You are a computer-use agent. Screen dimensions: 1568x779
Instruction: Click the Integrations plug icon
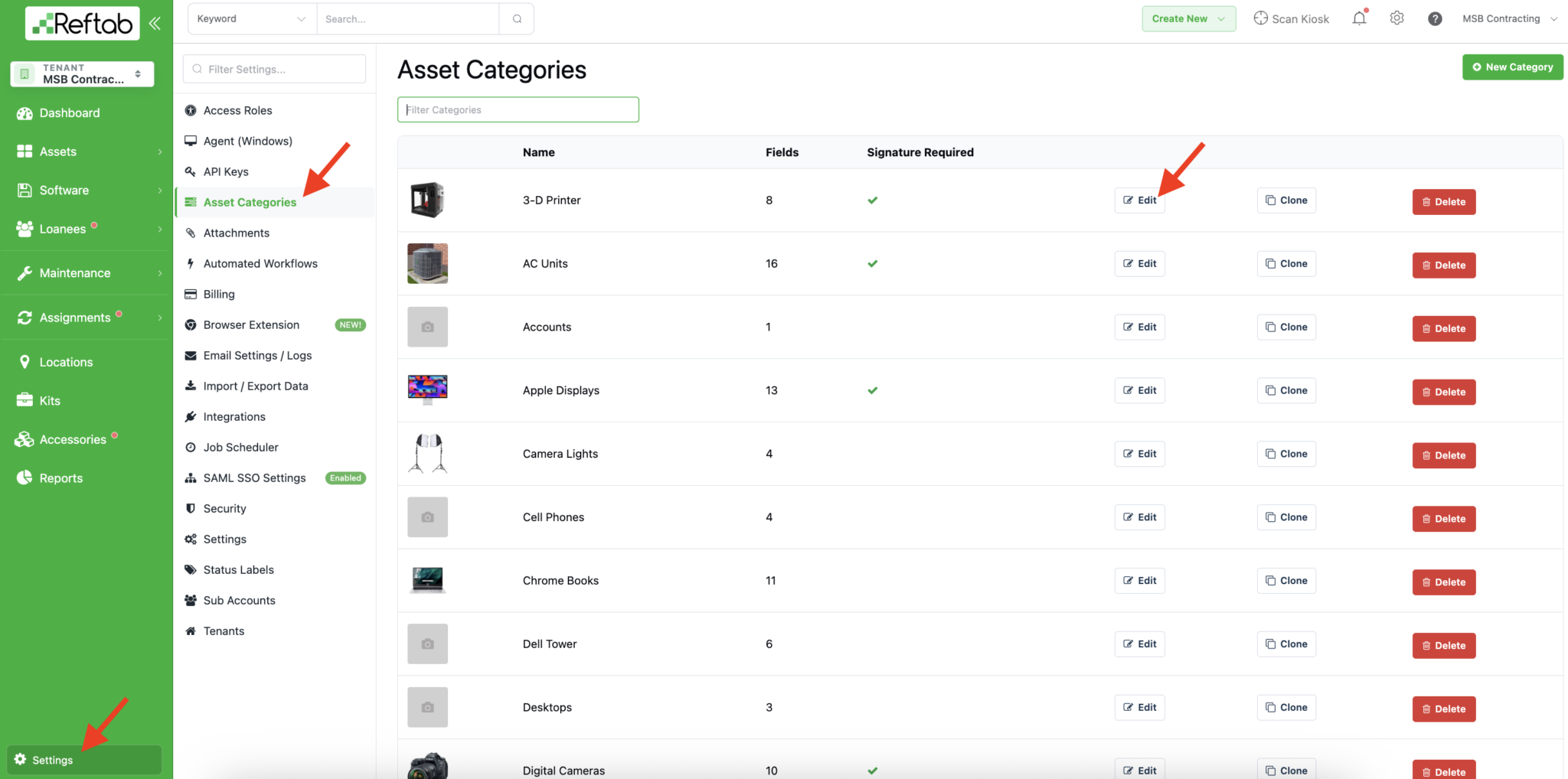[x=191, y=416]
